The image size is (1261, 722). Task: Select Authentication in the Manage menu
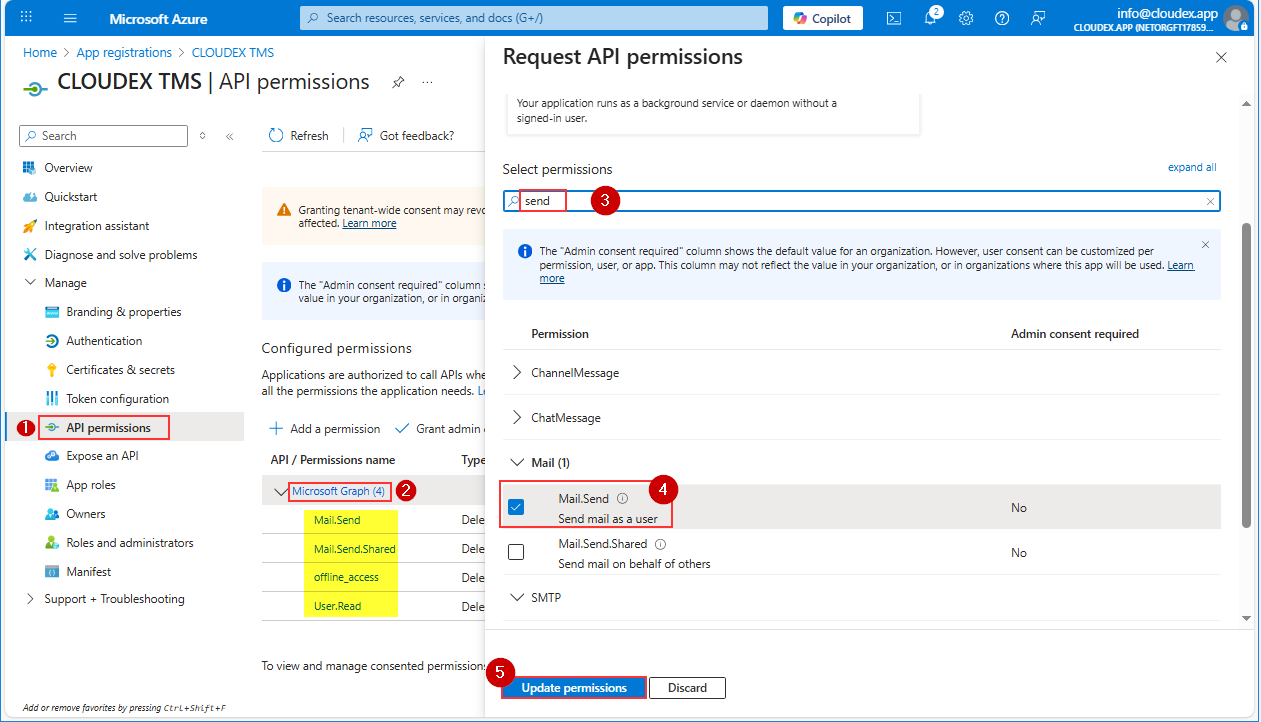point(104,341)
